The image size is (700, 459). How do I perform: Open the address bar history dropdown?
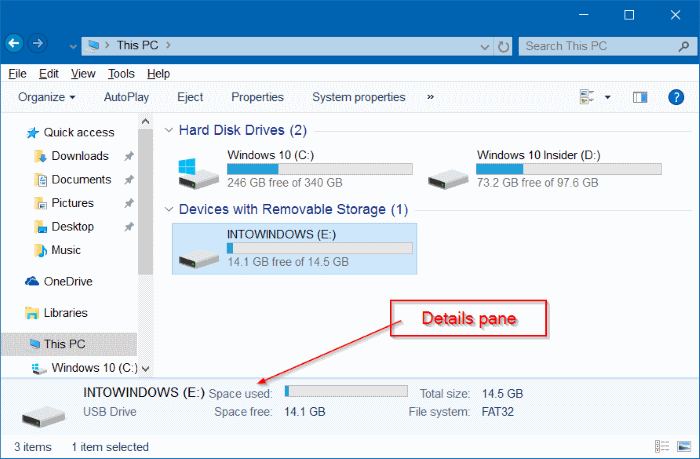pyautogui.click(x=484, y=46)
